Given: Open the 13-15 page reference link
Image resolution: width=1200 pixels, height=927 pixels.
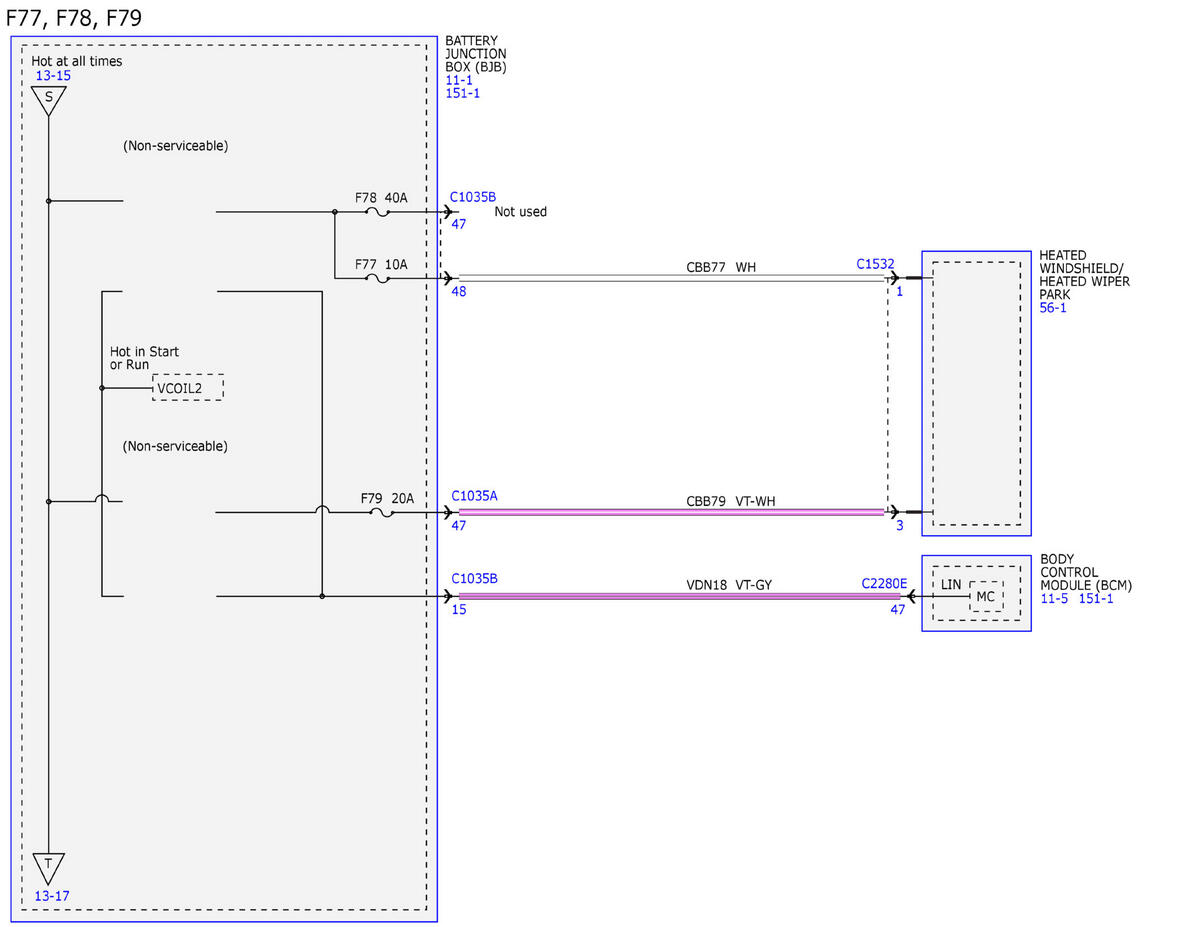Looking at the screenshot, I should tap(53, 75).
